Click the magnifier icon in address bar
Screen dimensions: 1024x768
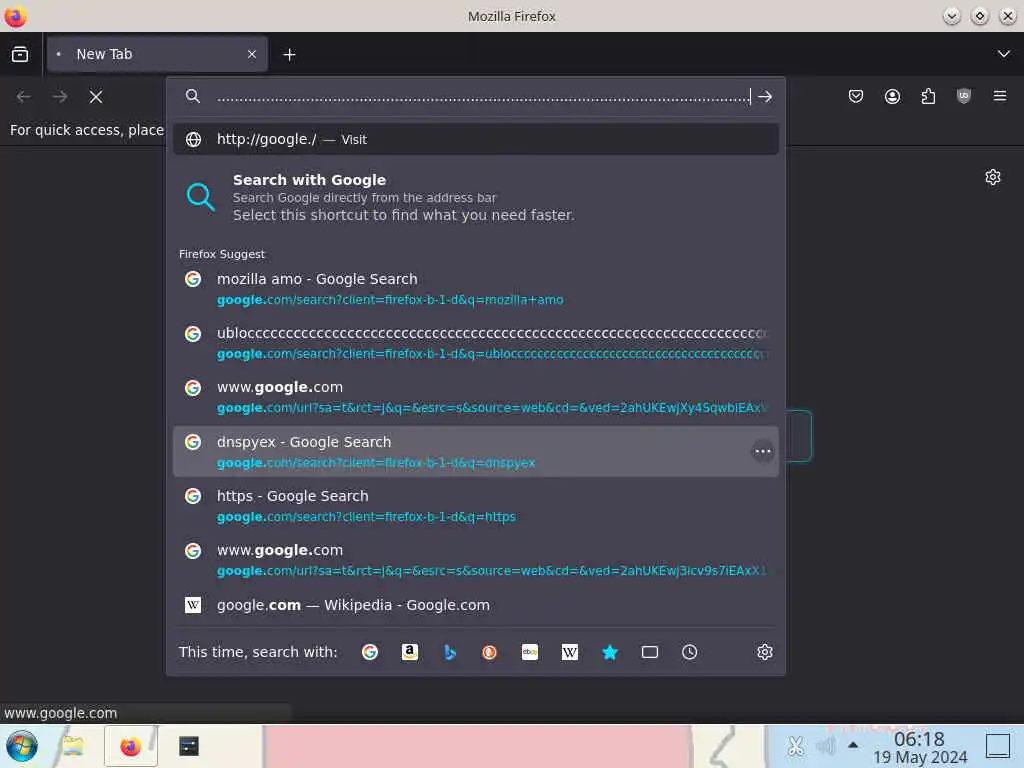tap(193, 97)
